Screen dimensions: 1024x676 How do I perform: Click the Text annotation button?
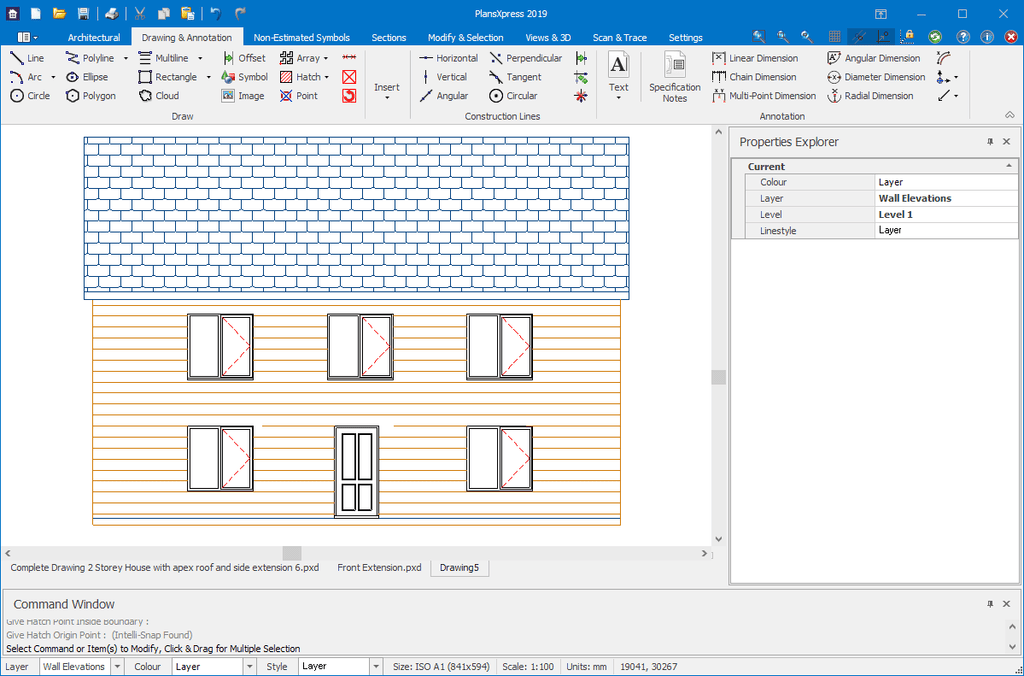(619, 75)
